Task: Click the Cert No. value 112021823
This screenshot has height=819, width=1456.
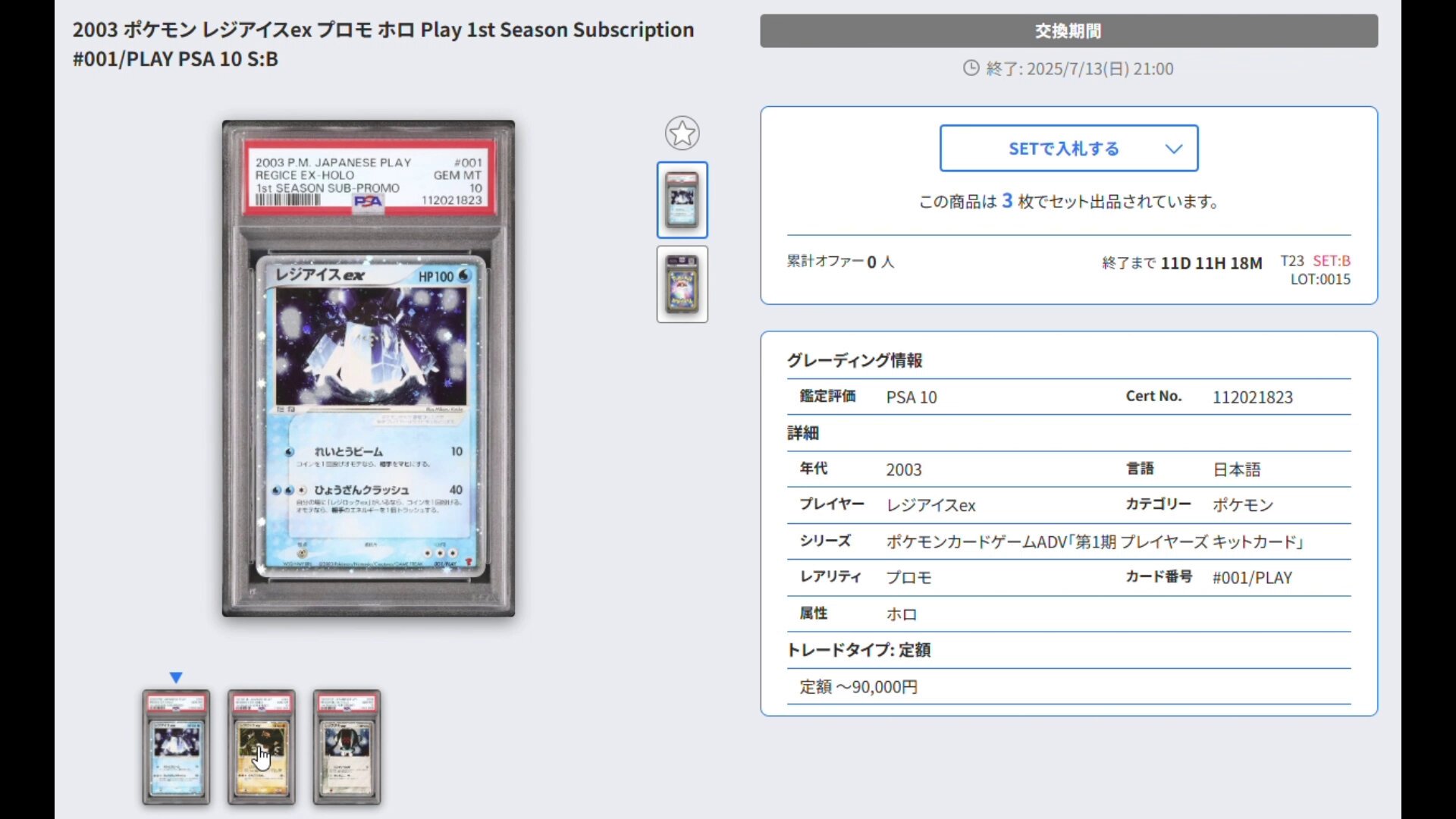Action: [x=1252, y=397]
